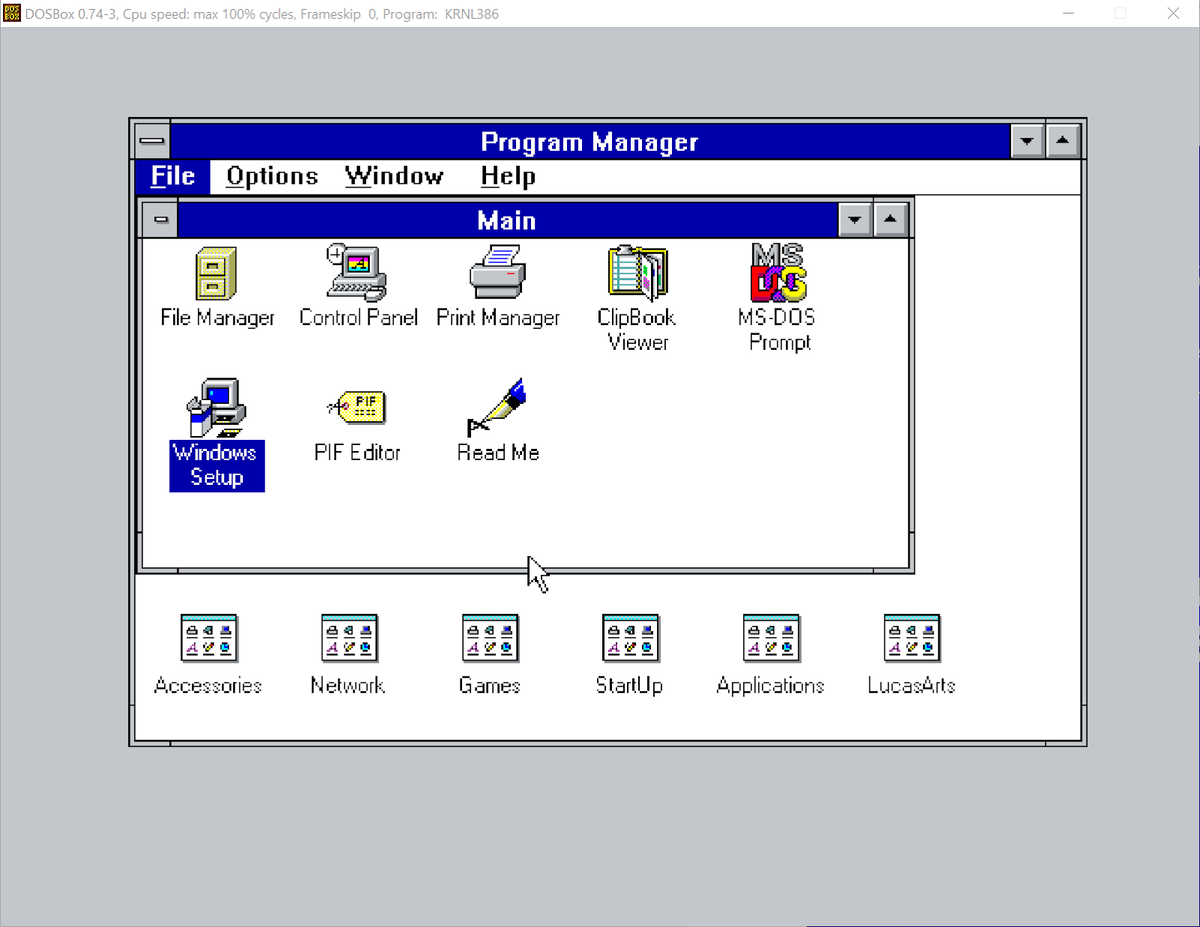Maximize the Main group window
This screenshot has height=927, width=1200.
coord(890,219)
